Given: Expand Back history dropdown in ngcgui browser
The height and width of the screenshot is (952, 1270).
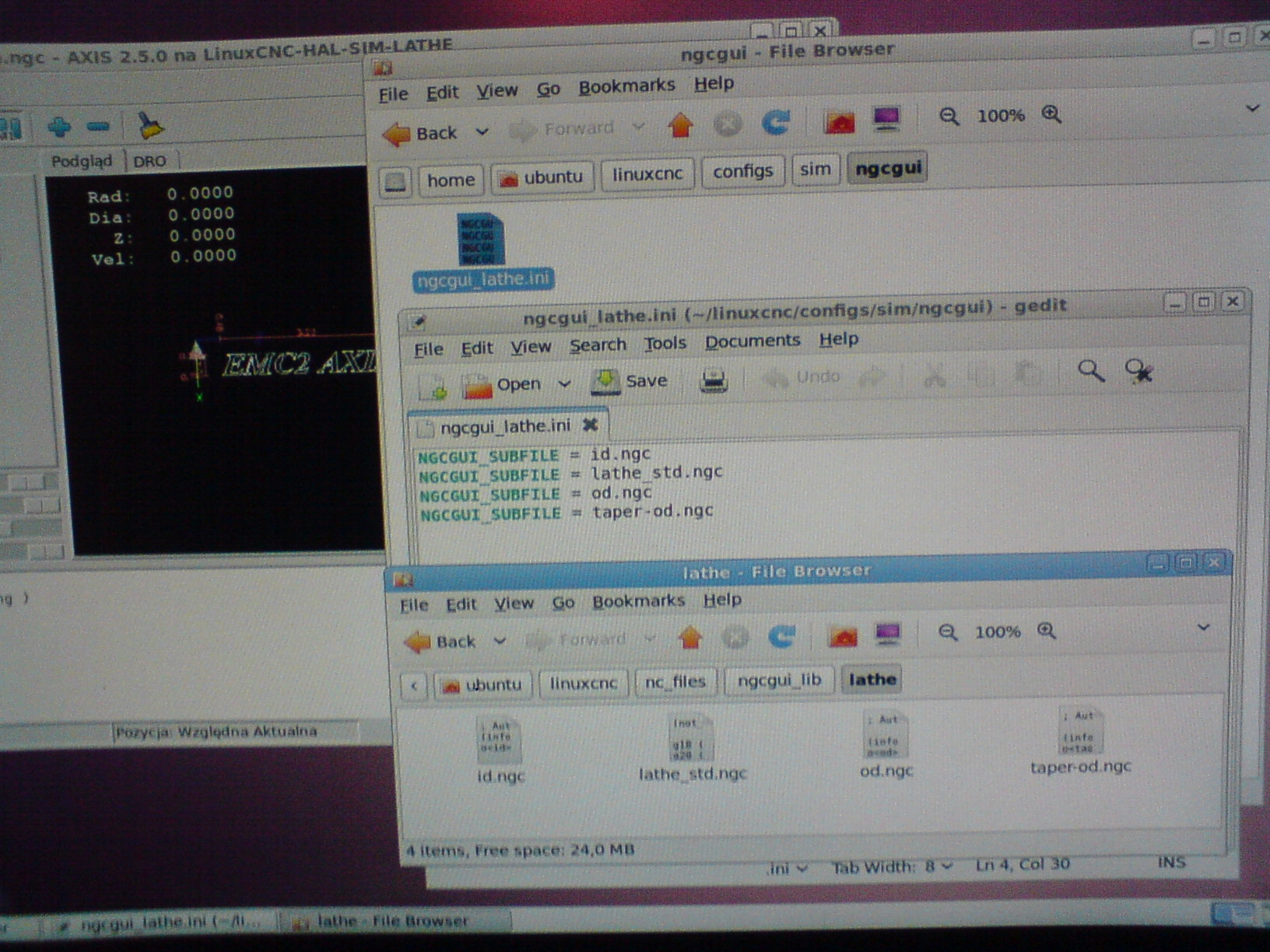Looking at the screenshot, I should click(x=482, y=131).
